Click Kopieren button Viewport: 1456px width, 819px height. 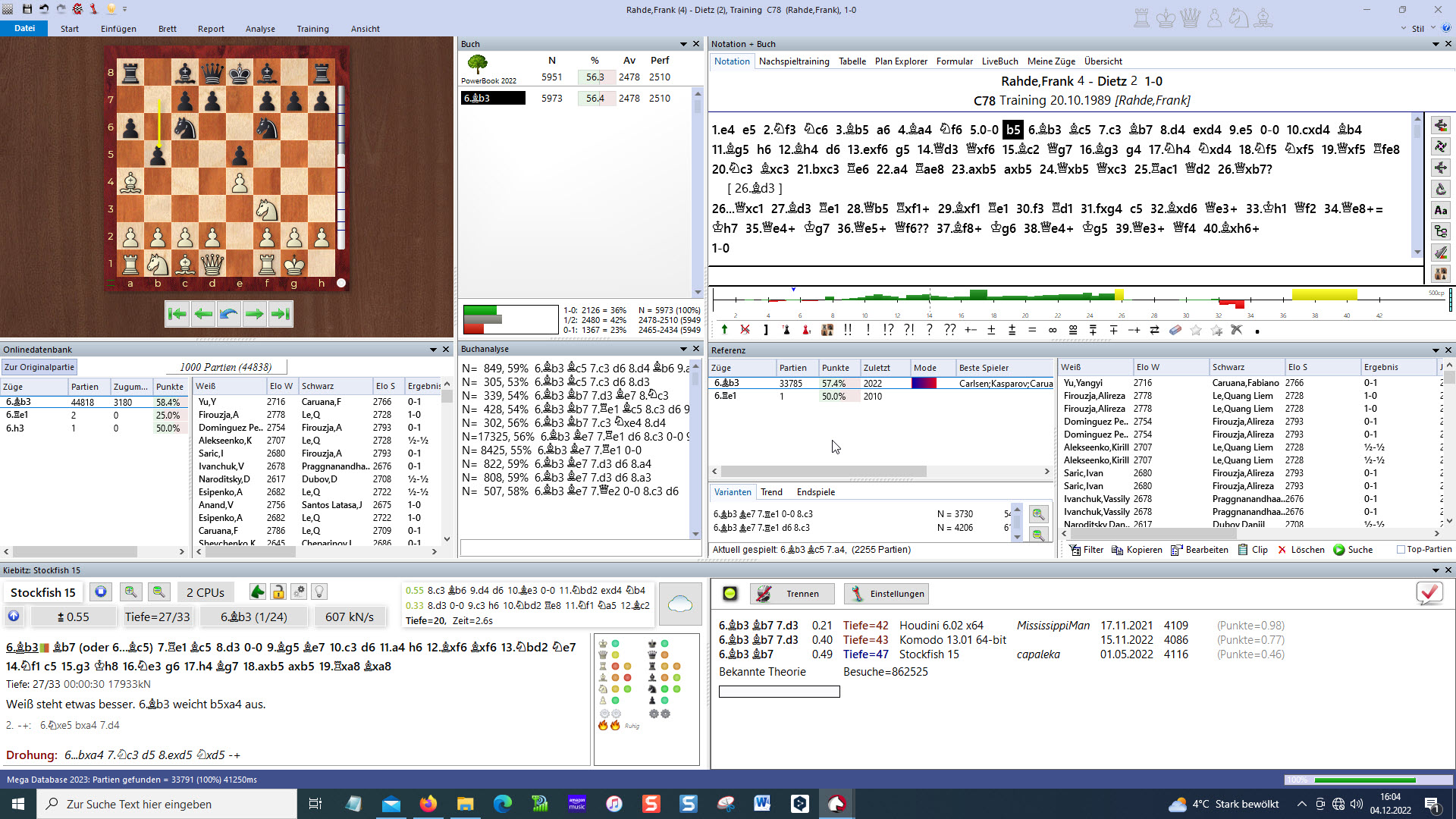[1137, 550]
